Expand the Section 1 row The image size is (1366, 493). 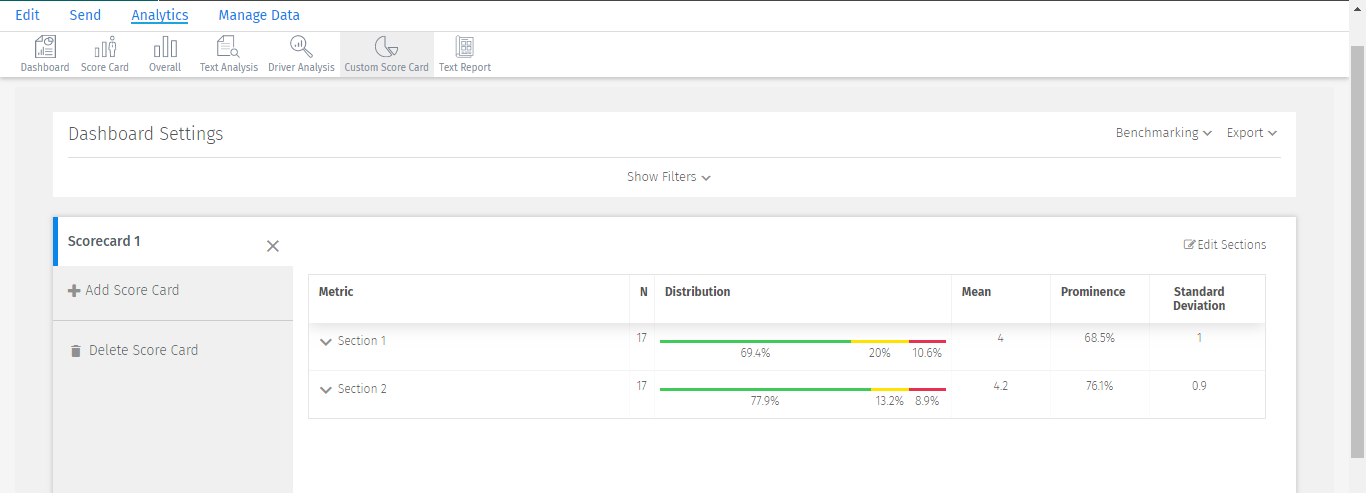click(325, 341)
